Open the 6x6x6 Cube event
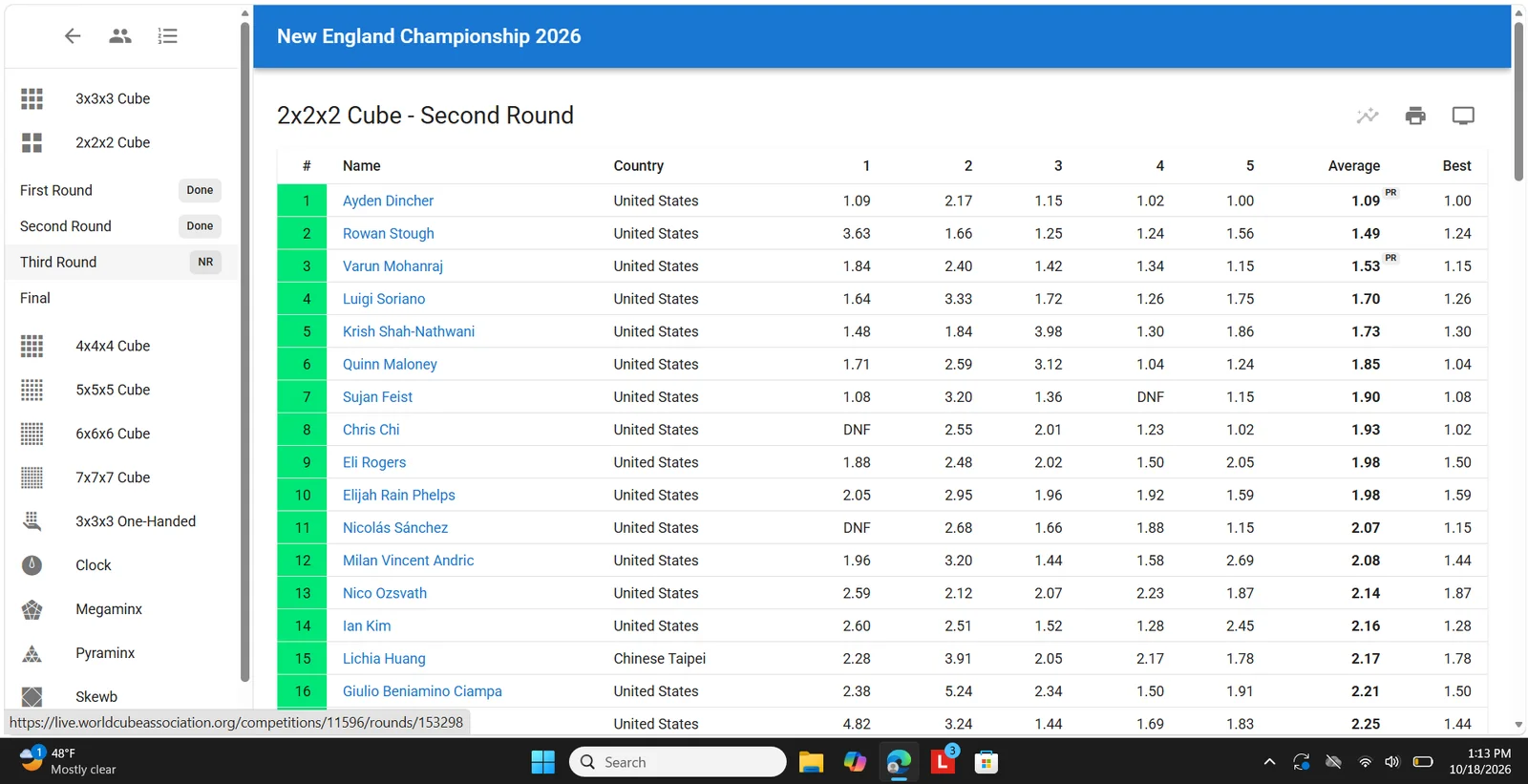Viewport: 1528px width, 784px height. 122,434
